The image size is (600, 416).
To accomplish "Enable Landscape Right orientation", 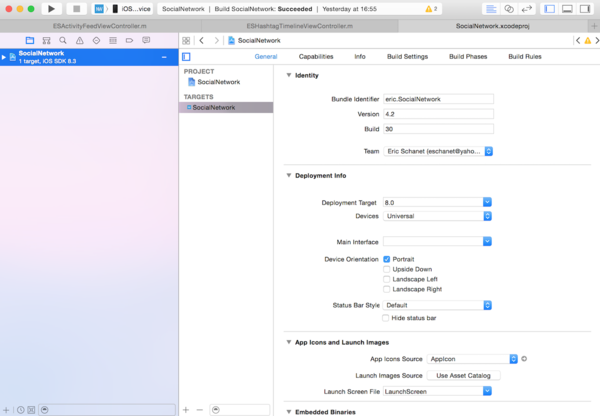I will tap(386, 289).
